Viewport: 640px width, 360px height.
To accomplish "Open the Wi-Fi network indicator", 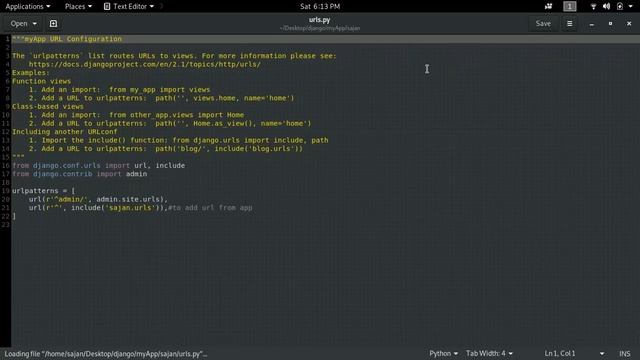I will tap(593, 6).
